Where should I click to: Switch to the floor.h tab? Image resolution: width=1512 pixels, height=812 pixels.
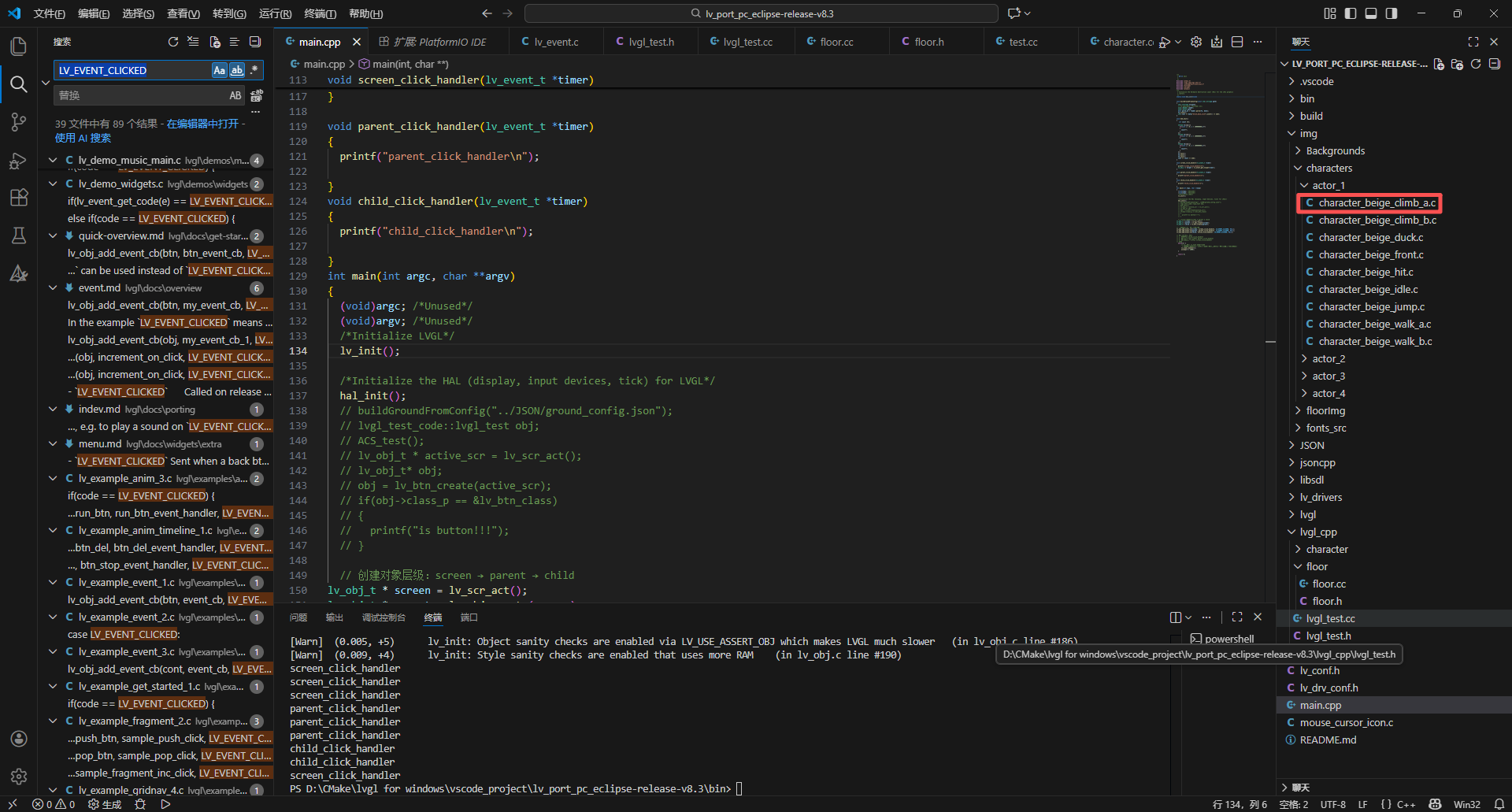(928, 42)
